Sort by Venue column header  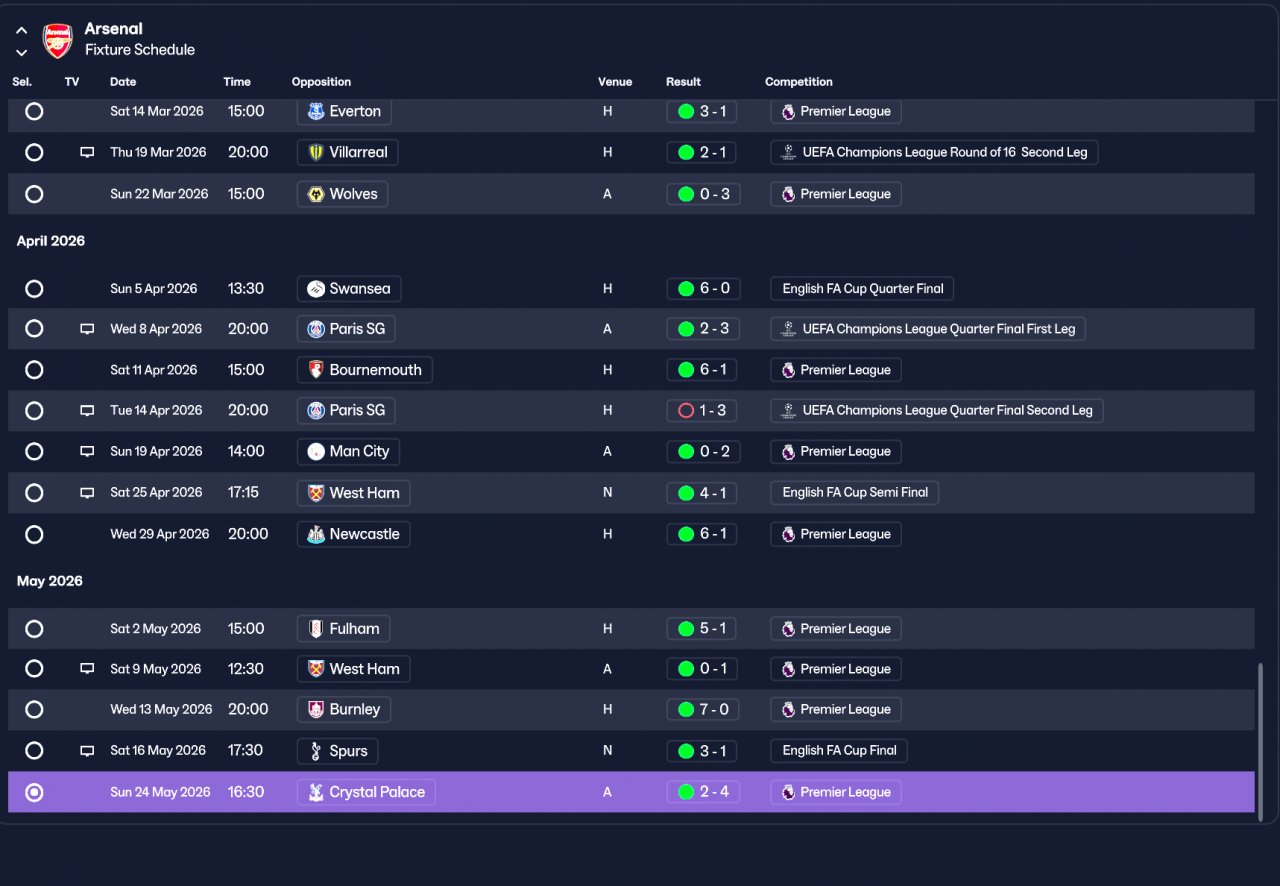(615, 82)
